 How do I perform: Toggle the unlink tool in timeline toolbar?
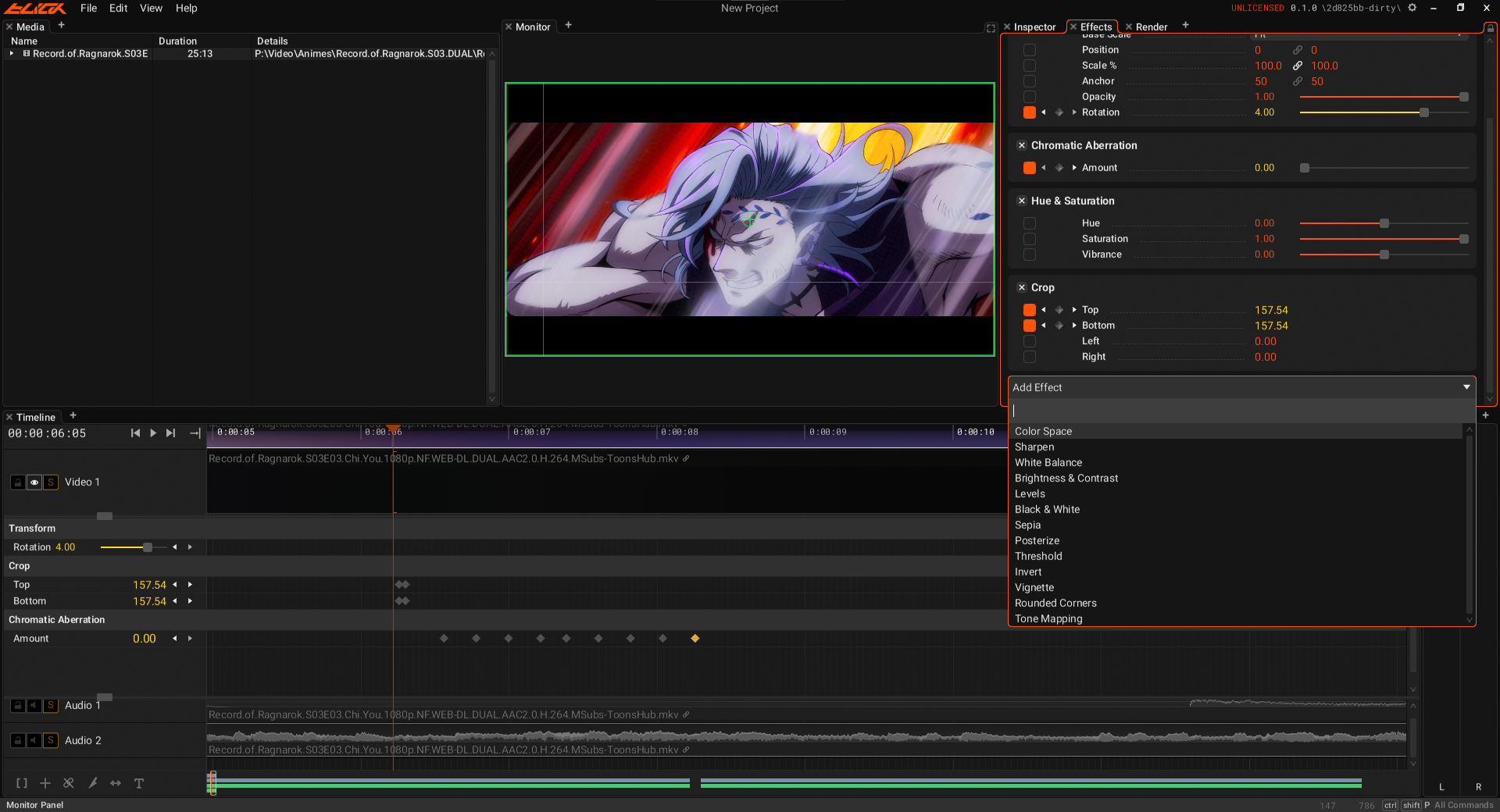point(69,783)
